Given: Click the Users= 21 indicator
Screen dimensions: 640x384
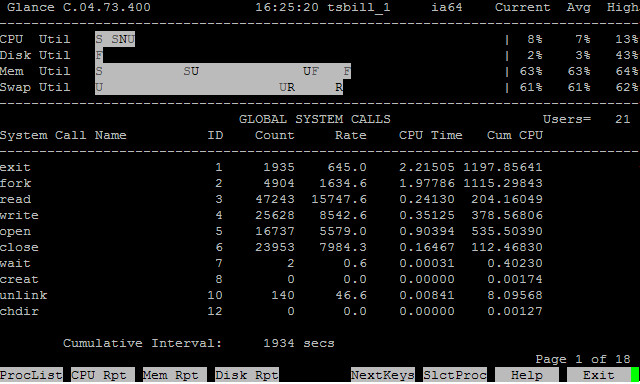Looking at the screenshot, I should 587,119.
